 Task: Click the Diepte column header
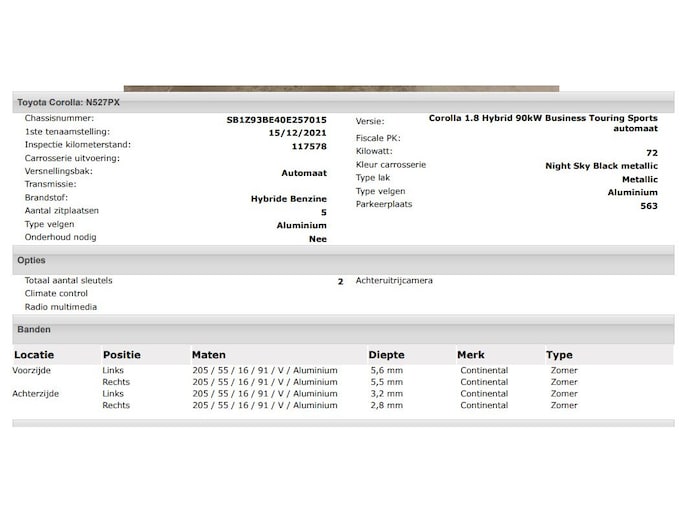click(386, 355)
